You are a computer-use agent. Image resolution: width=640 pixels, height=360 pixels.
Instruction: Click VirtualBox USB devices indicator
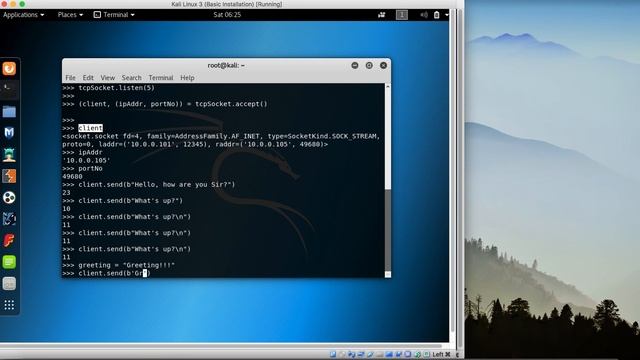[370, 354]
